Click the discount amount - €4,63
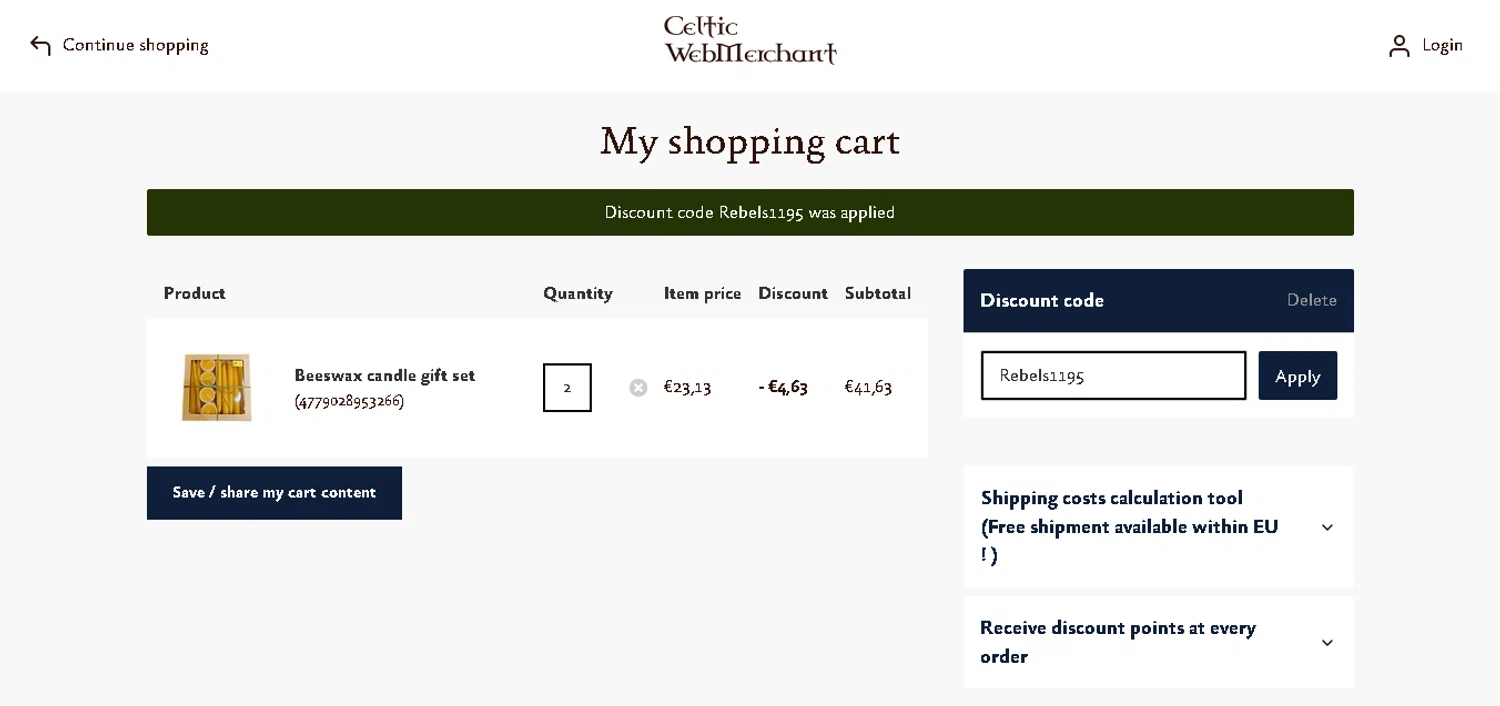Viewport: 1500px width, 706px height. pos(783,387)
